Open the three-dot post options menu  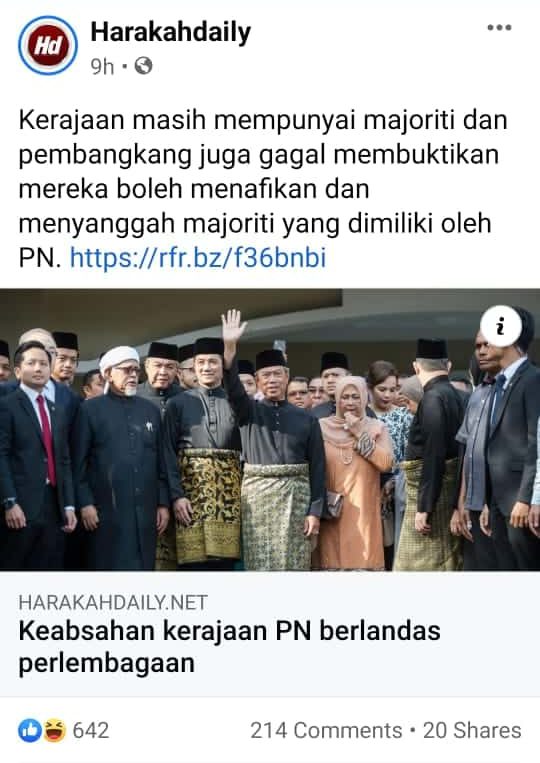500,28
